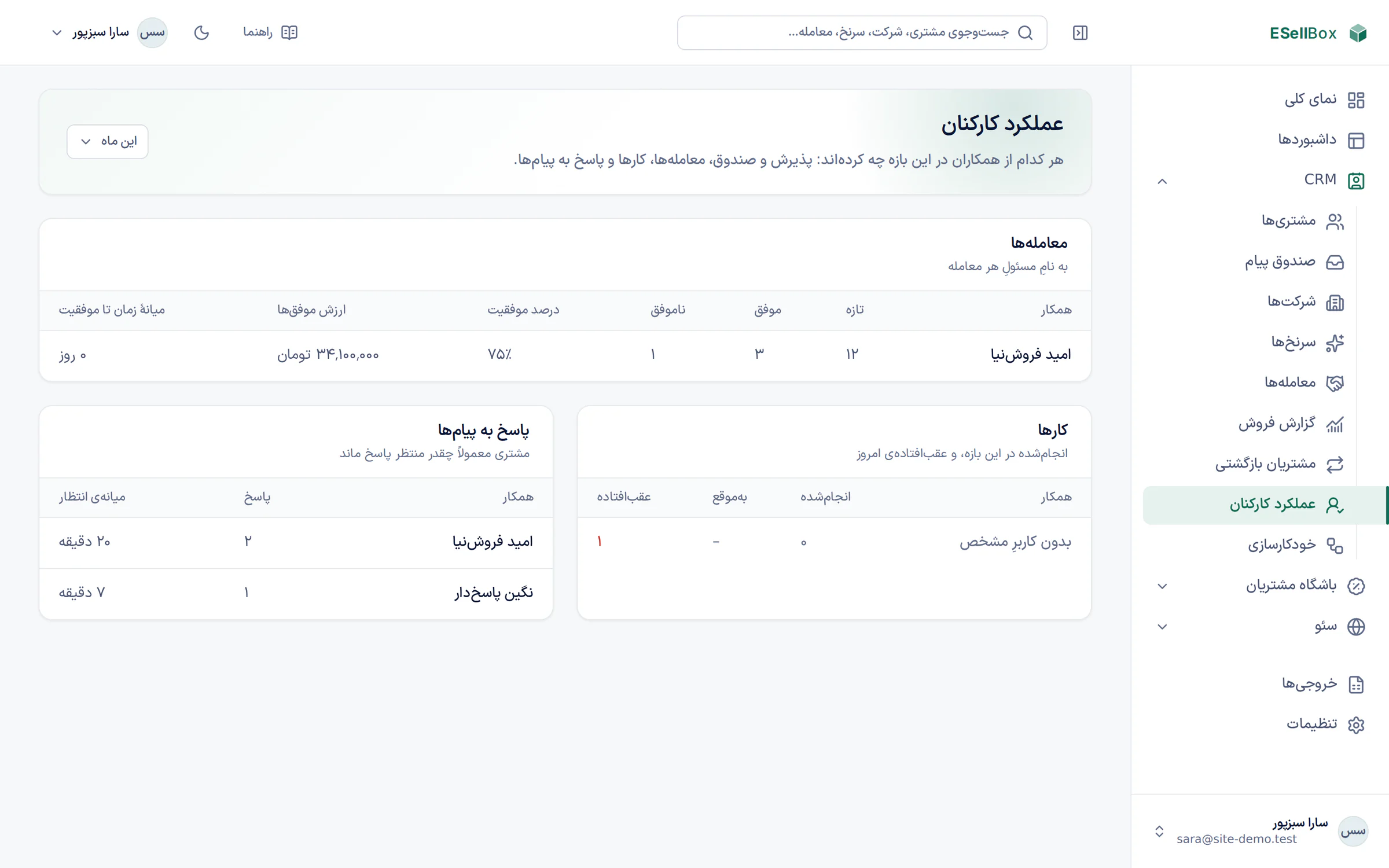1389x868 pixels.
Task: Open the این ماه period dropdown
Action: point(108,141)
